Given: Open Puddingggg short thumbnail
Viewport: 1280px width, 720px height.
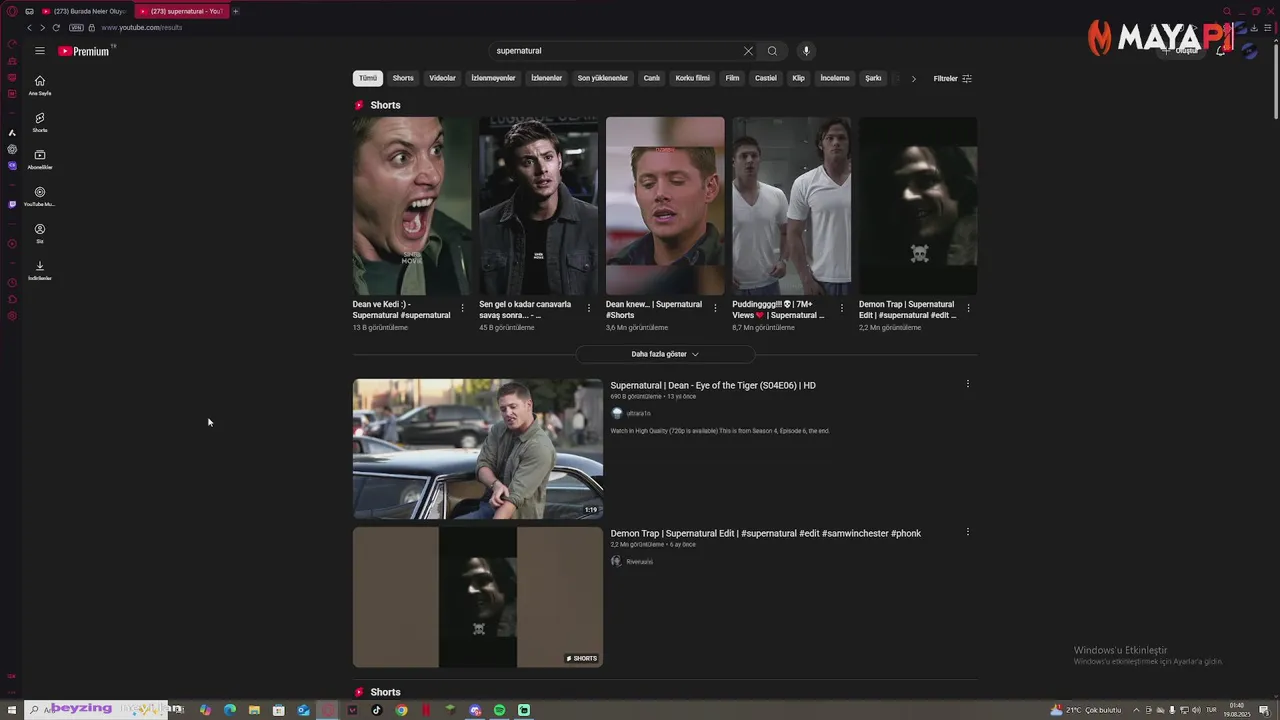Looking at the screenshot, I should (792, 206).
